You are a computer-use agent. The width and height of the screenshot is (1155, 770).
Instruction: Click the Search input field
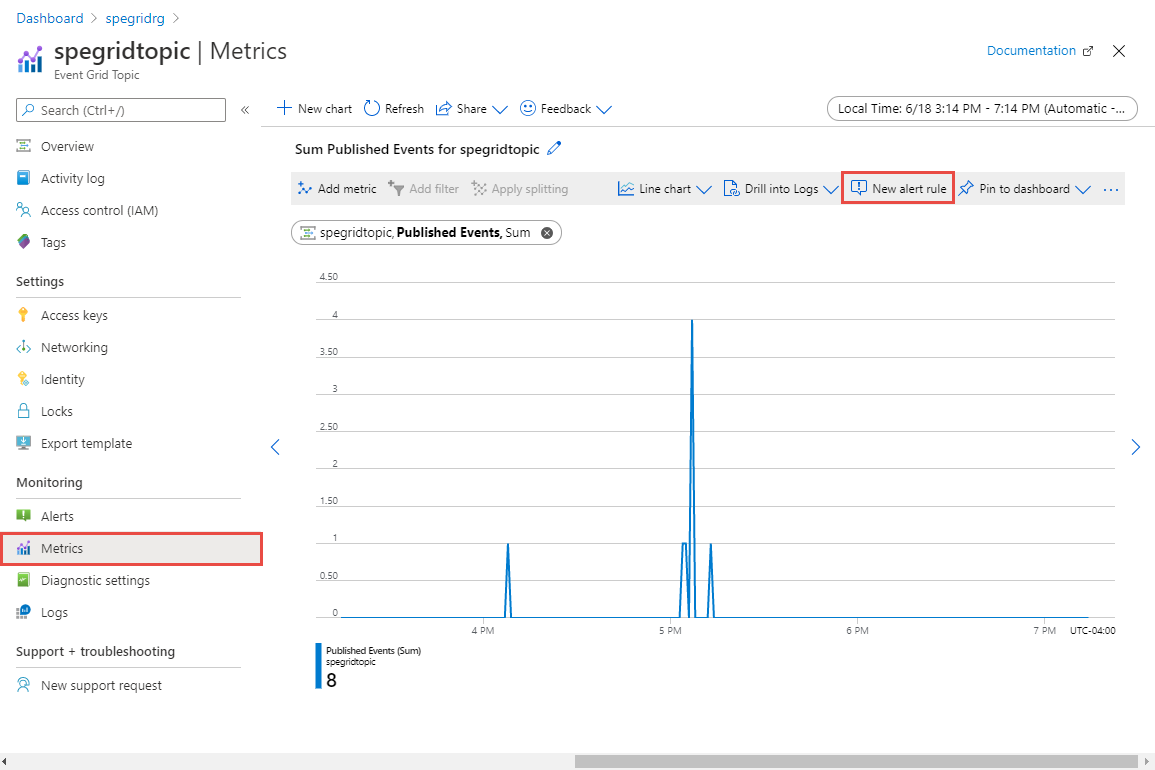click(x=120, y=110)
